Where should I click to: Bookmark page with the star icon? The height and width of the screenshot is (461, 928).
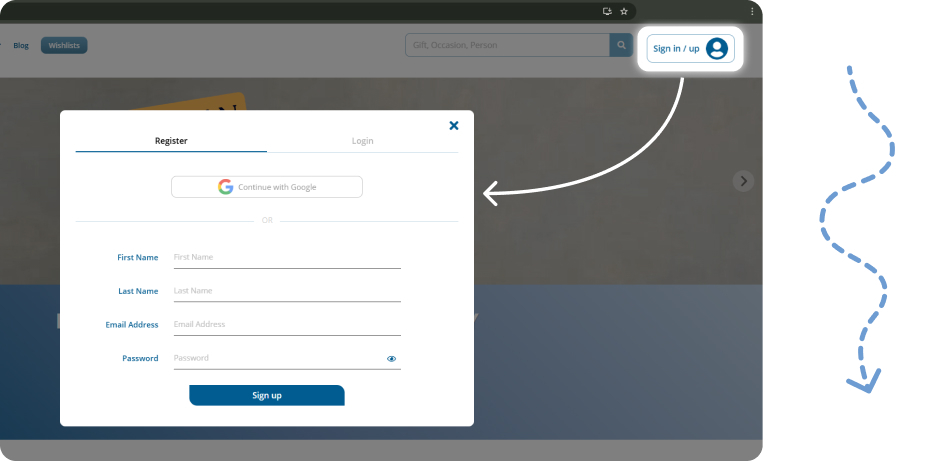624,11
